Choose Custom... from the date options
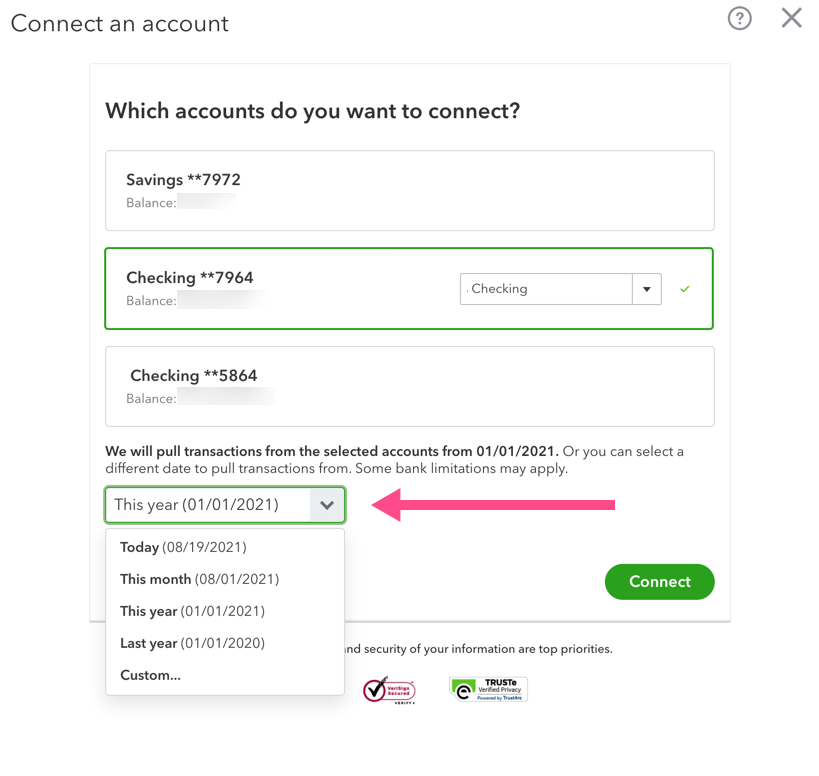This screenshot has width=819, height=776. click(x=150, y=675)
